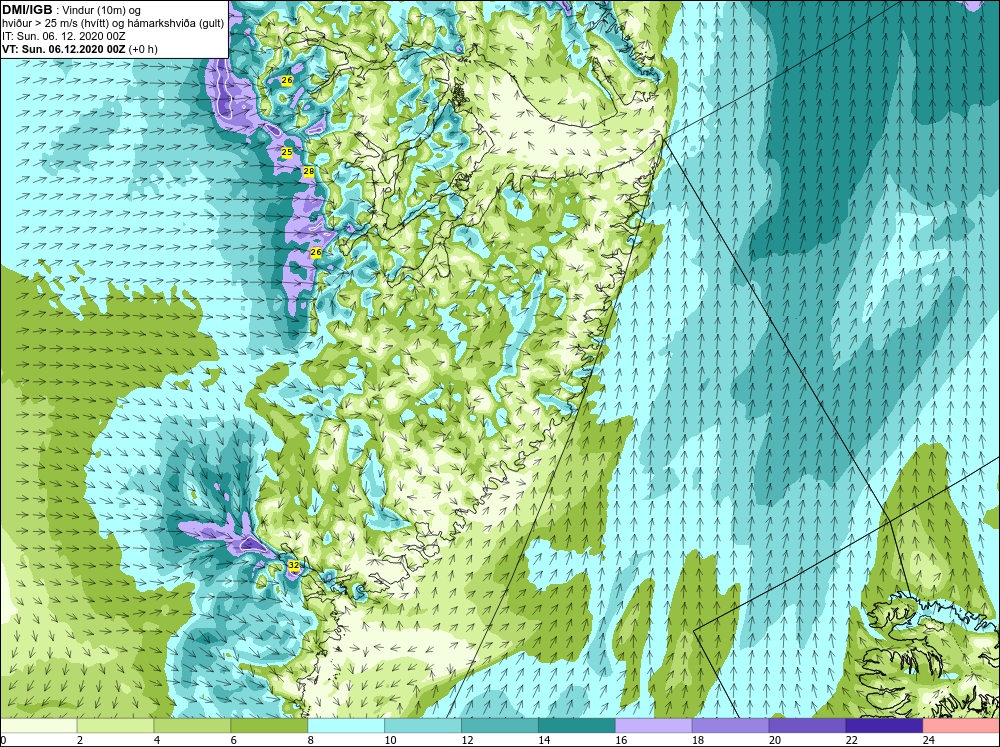This screenshot has width=1000, height=747.
Task: Click scale value '10' on the color bar
Action: pos(390,740)
